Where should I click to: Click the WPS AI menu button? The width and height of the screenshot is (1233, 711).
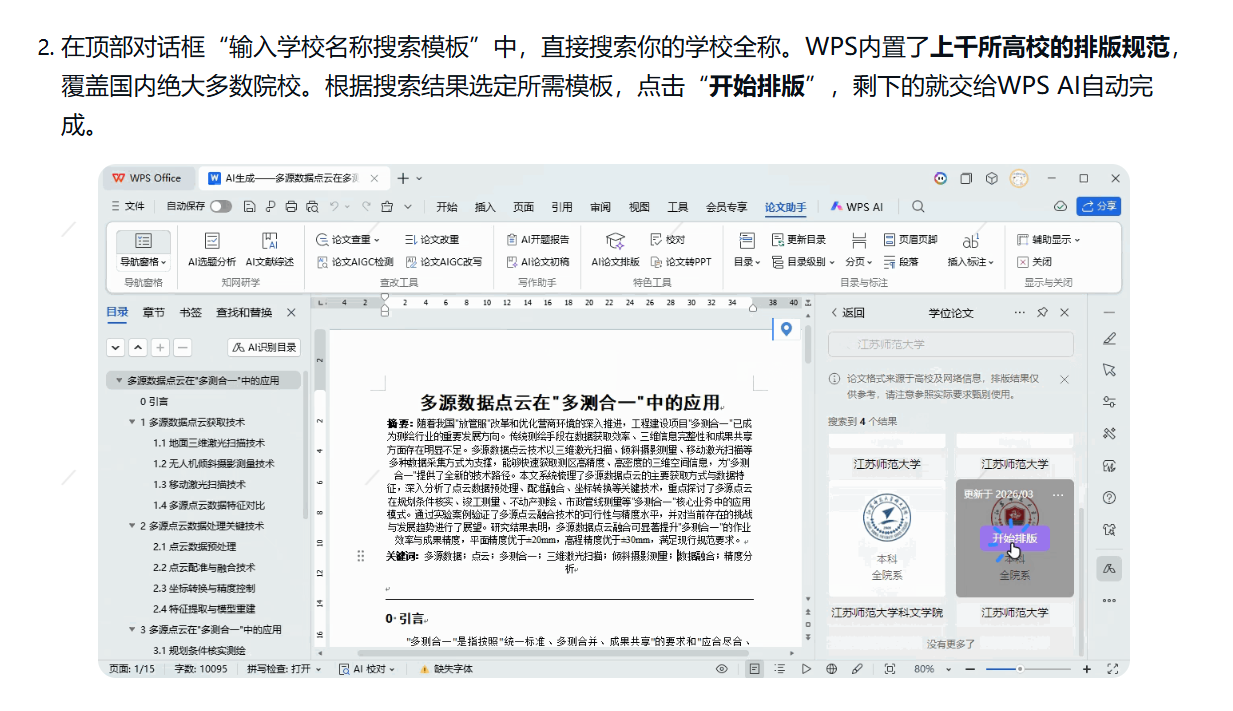[x=856, y=207]
